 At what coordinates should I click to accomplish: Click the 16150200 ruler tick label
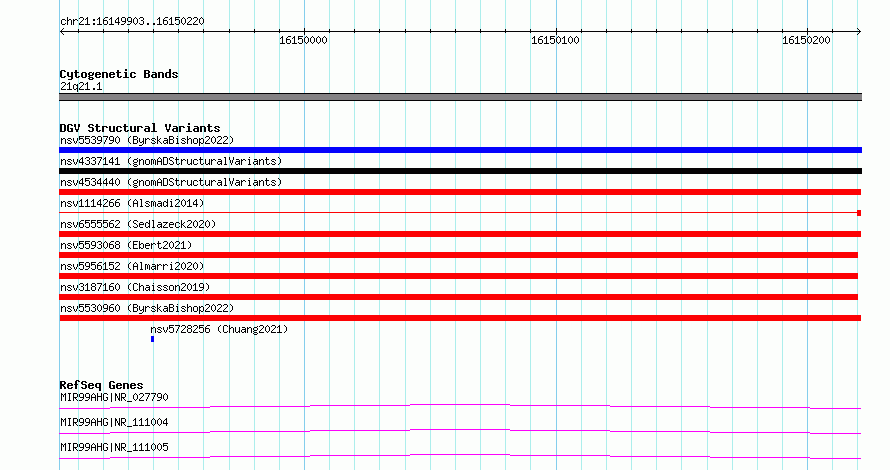[806, 40]
